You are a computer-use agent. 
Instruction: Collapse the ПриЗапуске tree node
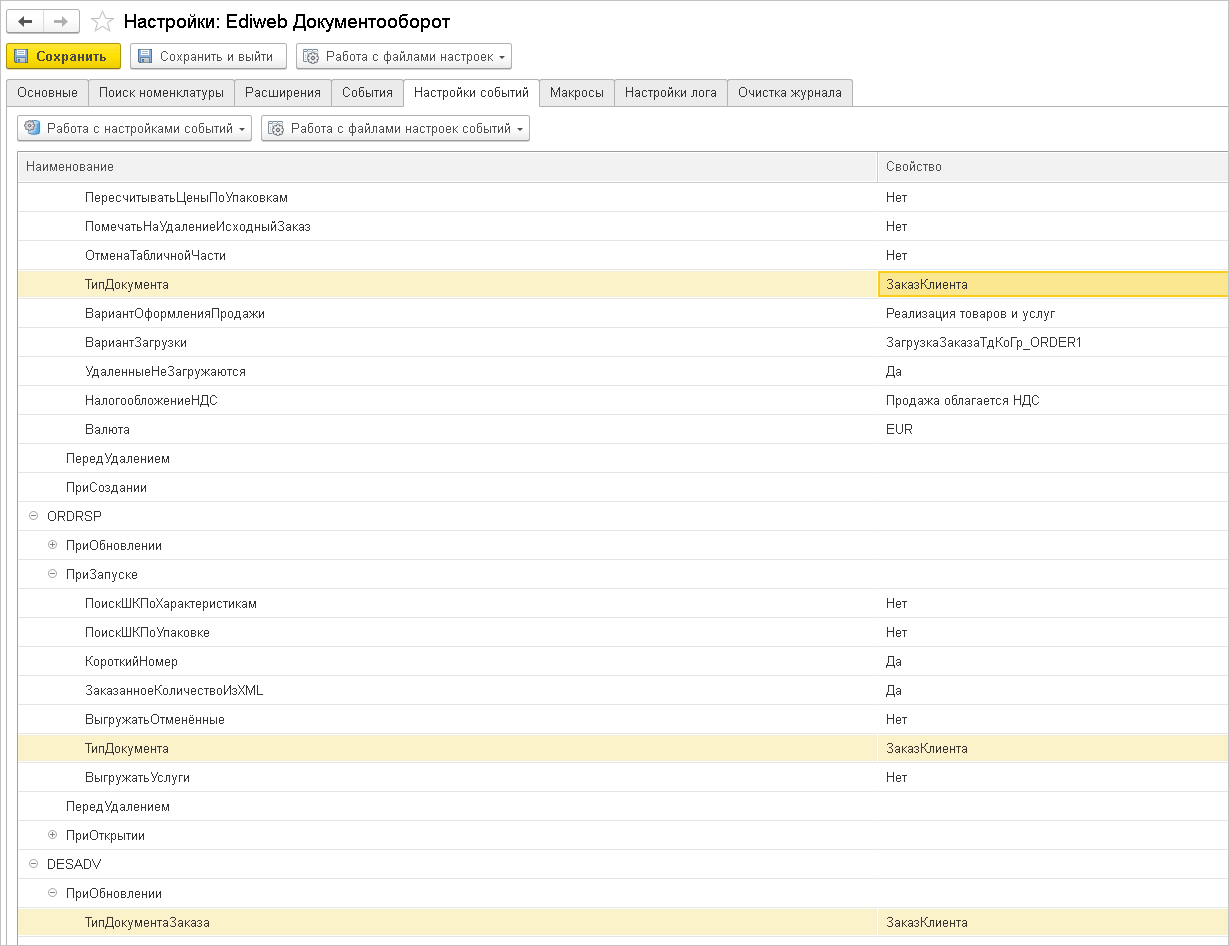click(53, 574)
